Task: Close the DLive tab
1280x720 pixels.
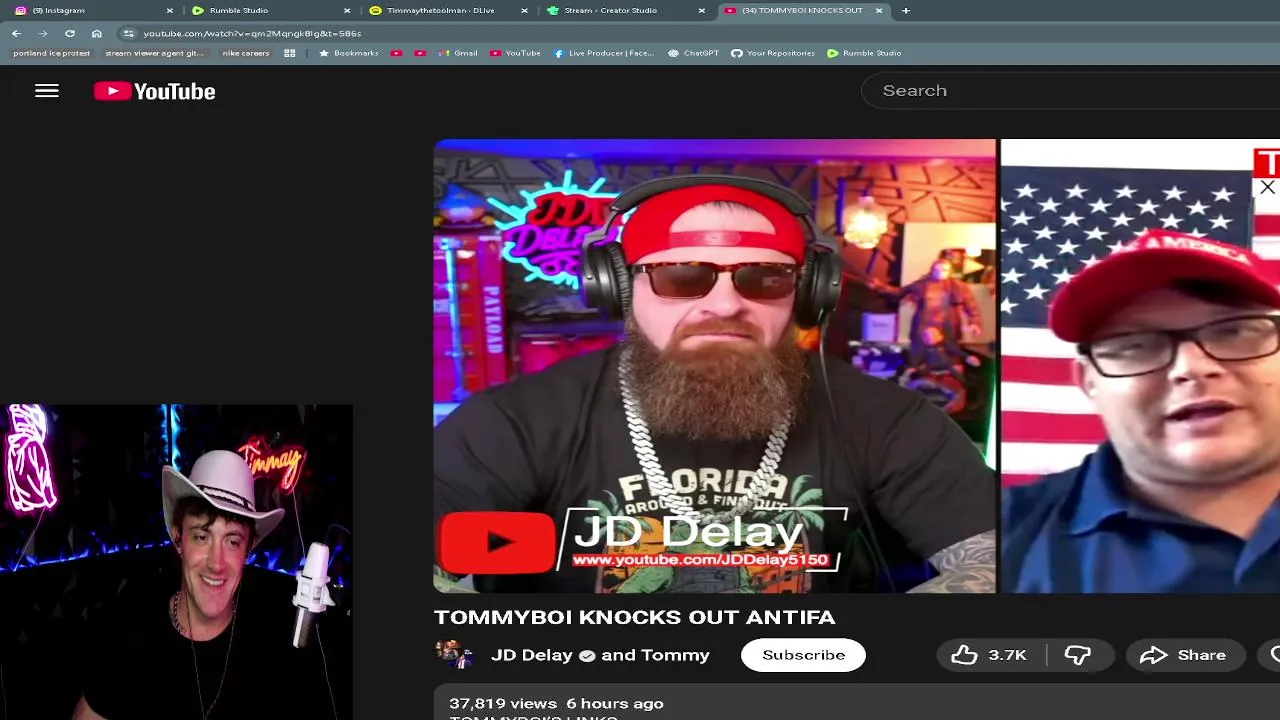Action: (x=524, y=10)
